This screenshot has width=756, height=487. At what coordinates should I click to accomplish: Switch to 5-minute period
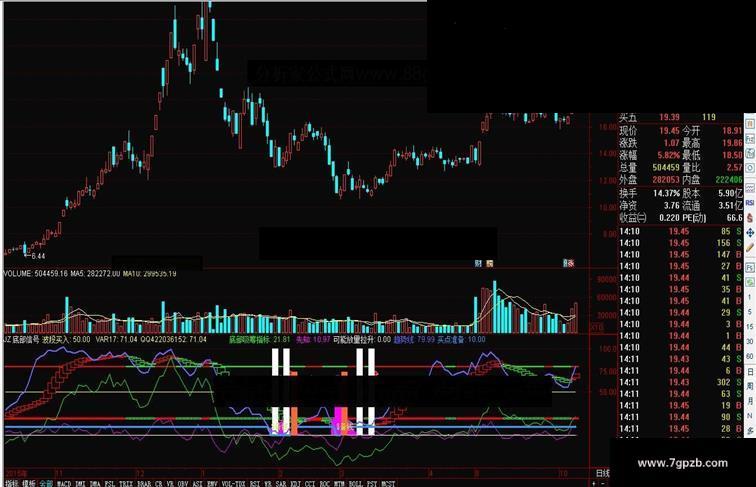click(x=750, y=312)
